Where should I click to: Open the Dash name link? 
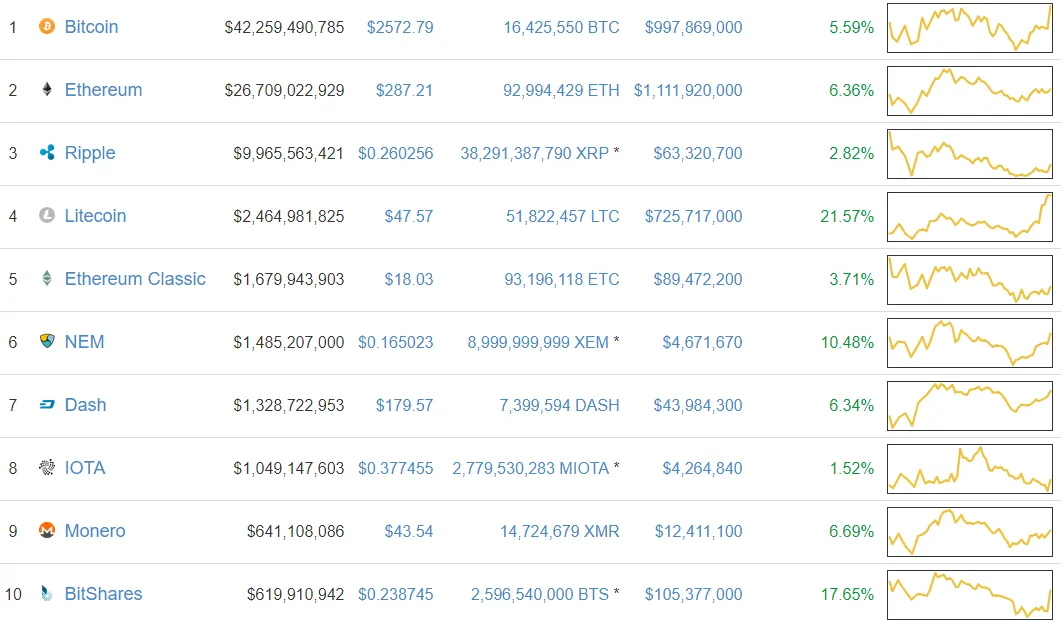pyautogui.click(x=85, y=405)
